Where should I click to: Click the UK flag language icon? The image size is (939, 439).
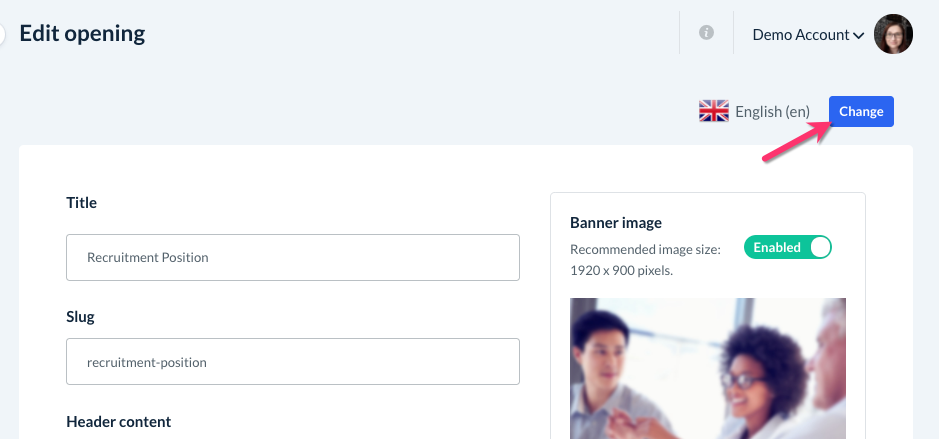[713, 111]
